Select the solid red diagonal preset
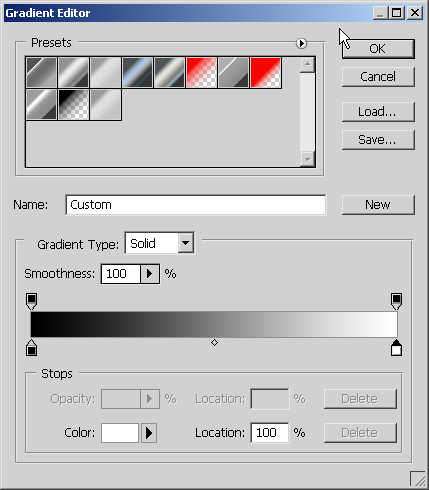This screenshot has height=490, width=429. pyautogui.click(x=266, y=73)
